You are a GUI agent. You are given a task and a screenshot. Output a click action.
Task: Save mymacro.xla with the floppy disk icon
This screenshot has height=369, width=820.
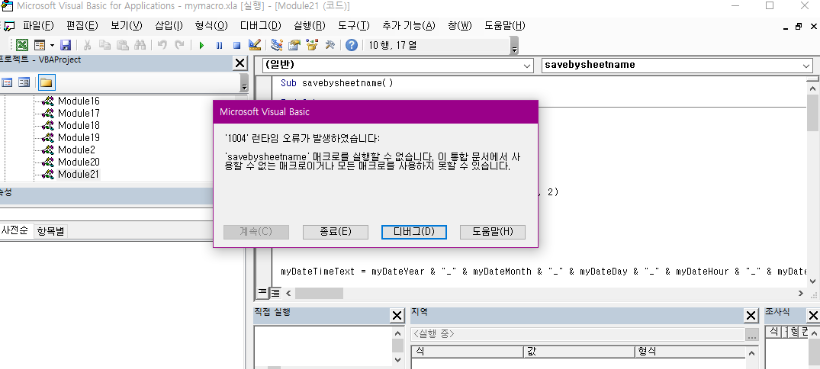click(65, 45)
